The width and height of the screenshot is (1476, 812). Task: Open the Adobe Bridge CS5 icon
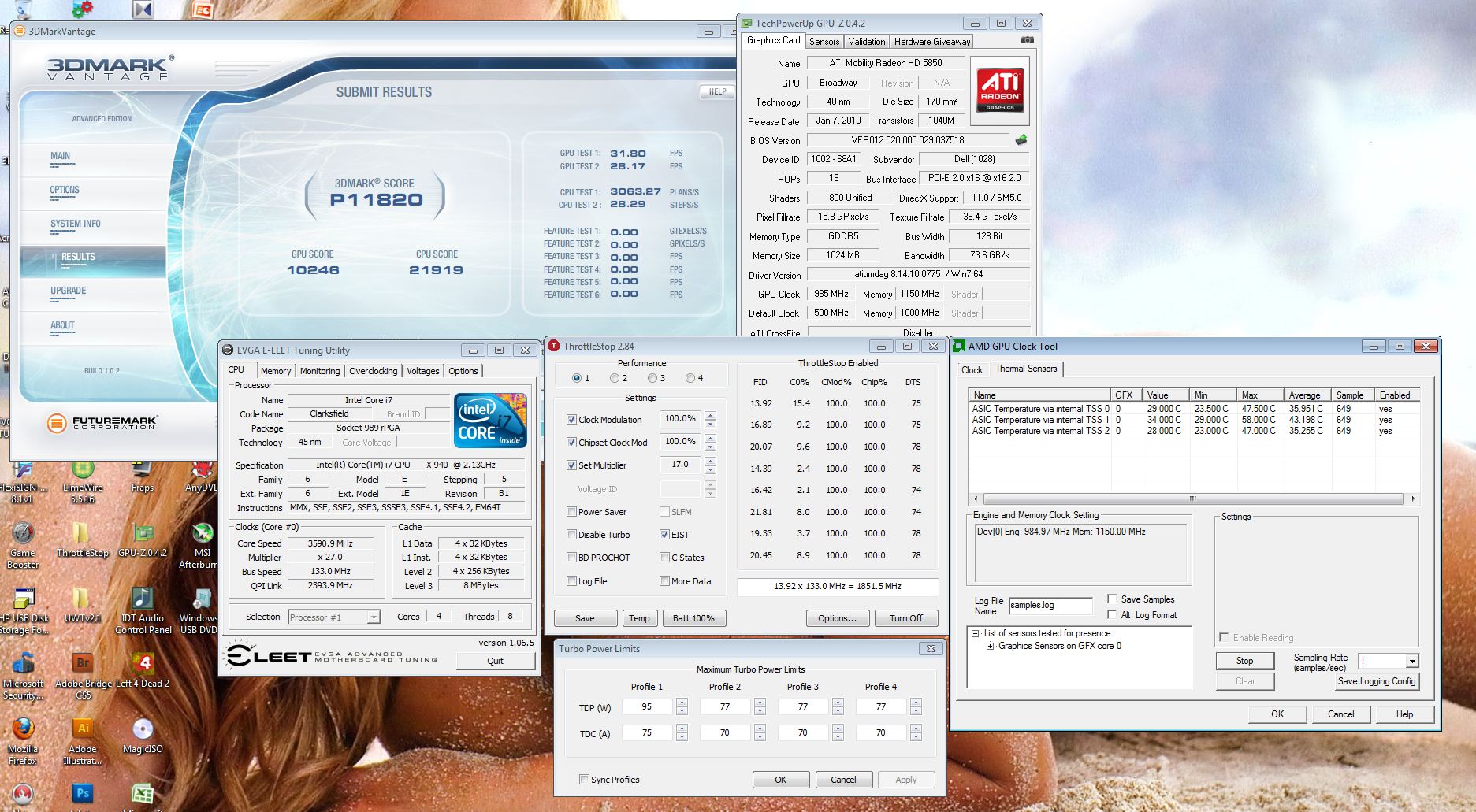point(83,677)
